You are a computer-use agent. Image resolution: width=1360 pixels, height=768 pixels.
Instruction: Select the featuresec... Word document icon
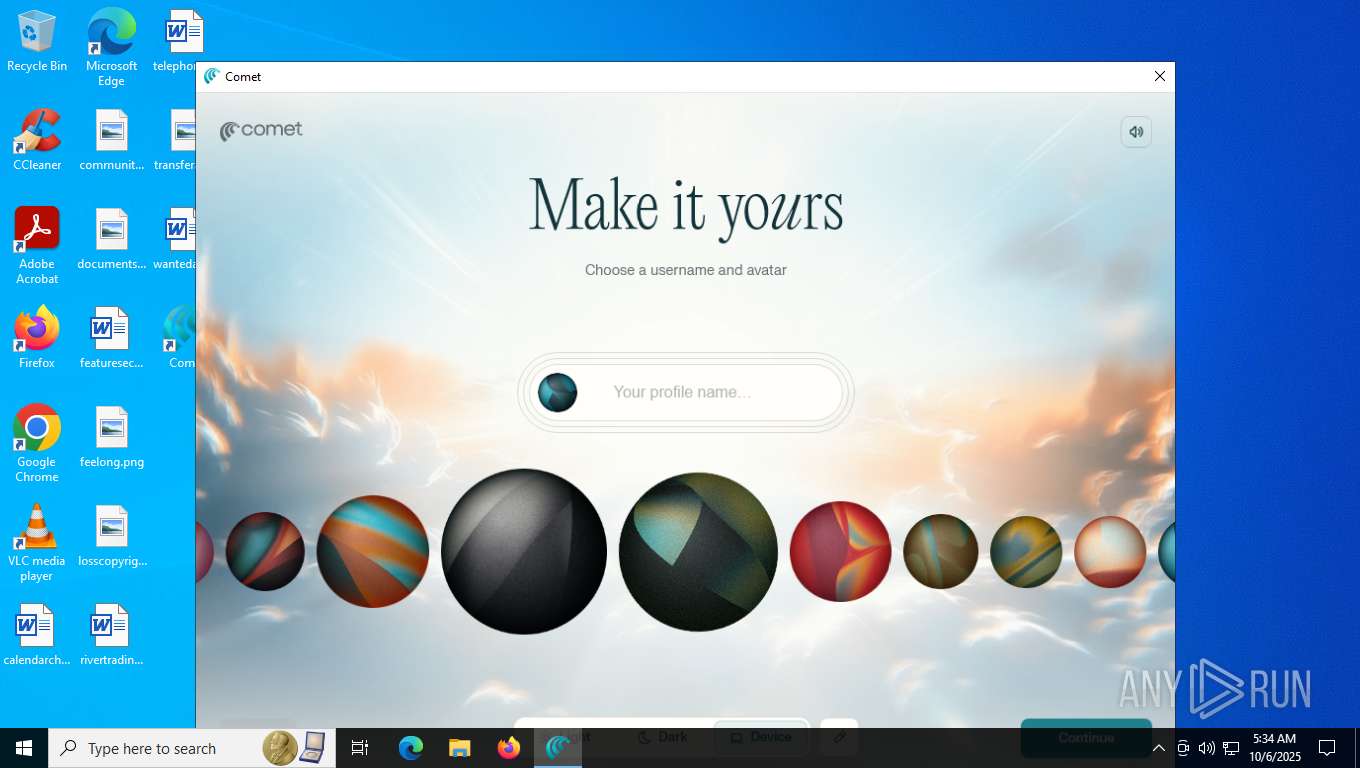pyautogui.click(x=112, y=338)
